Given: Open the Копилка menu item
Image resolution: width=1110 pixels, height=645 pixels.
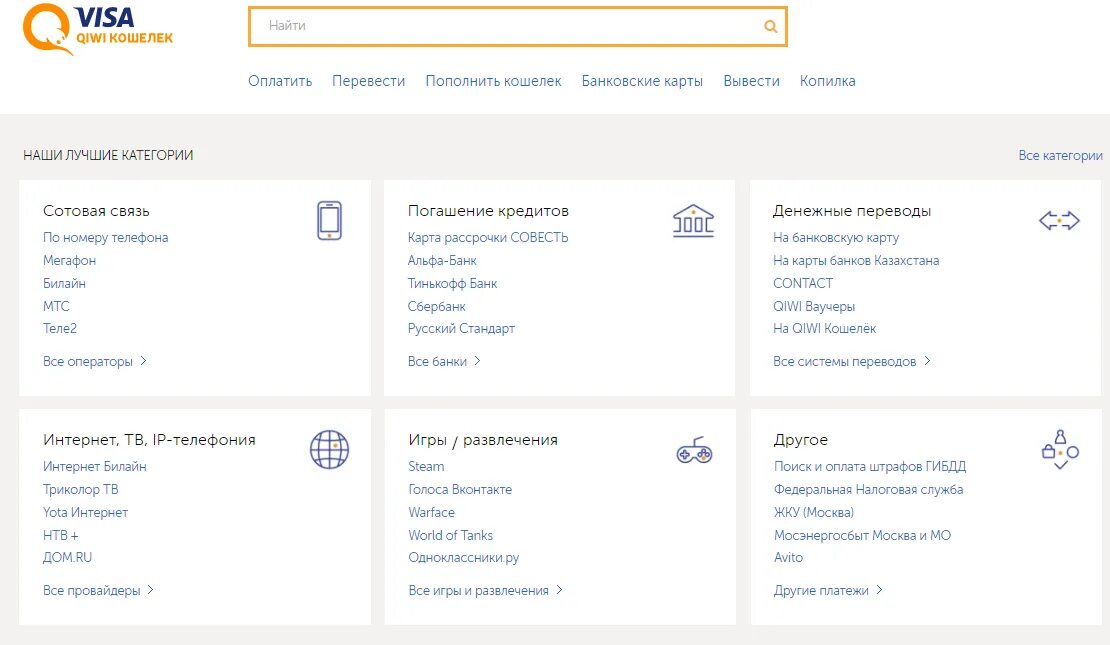Looking at the screenshot, I should point(828,81).
